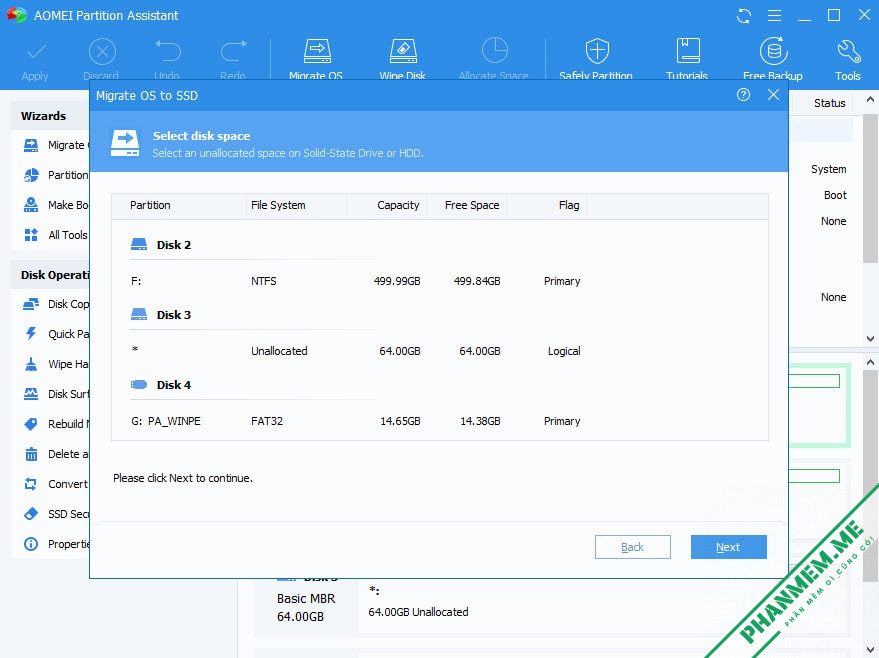Screen dimensions: 879x658
Task: Click the 499.99GB capacity cell
Action: tap(397, 281)
